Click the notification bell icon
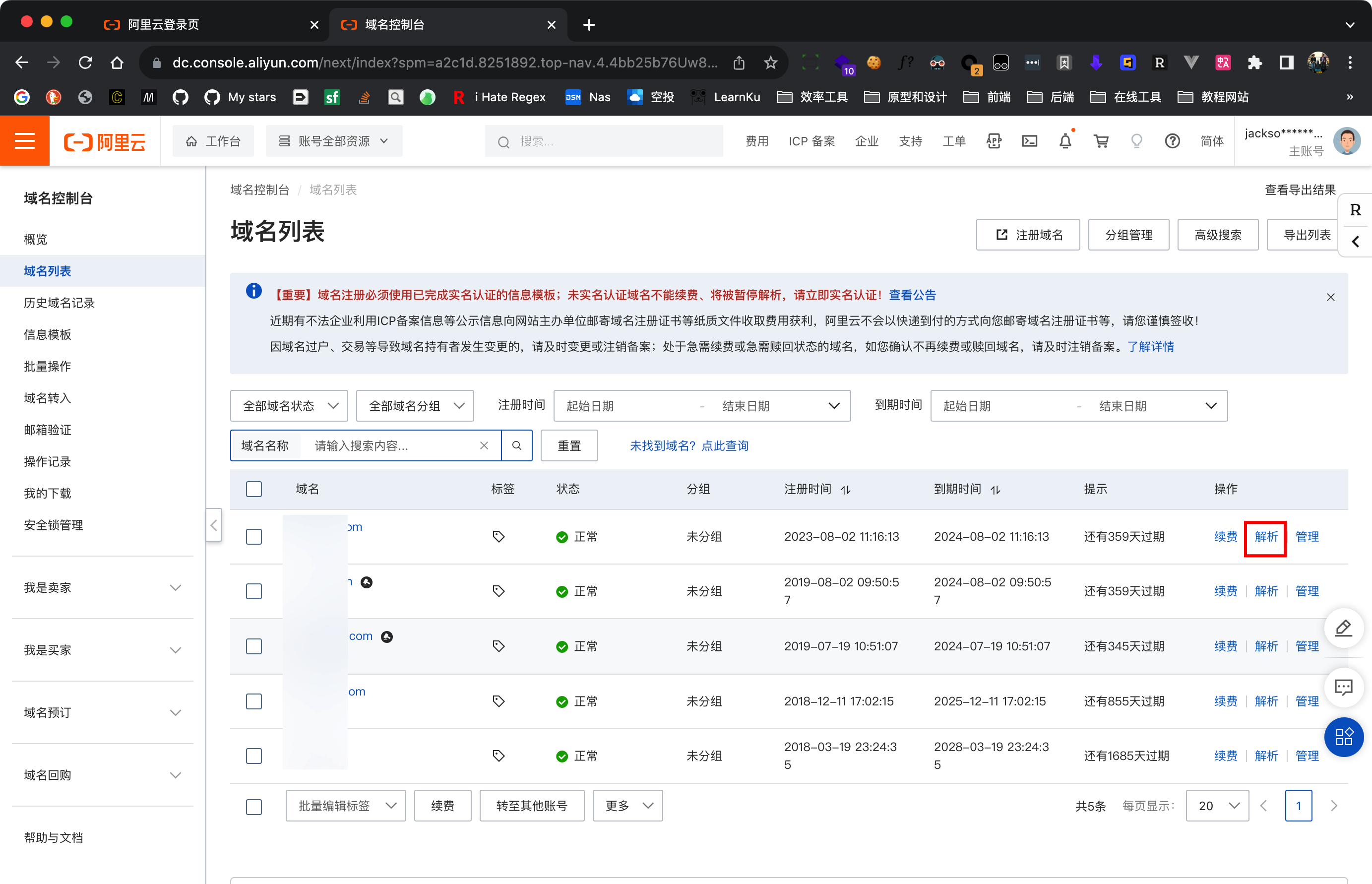This screenshot has width=1372, height=884. pyautogui.click(x=1065, y=141)
